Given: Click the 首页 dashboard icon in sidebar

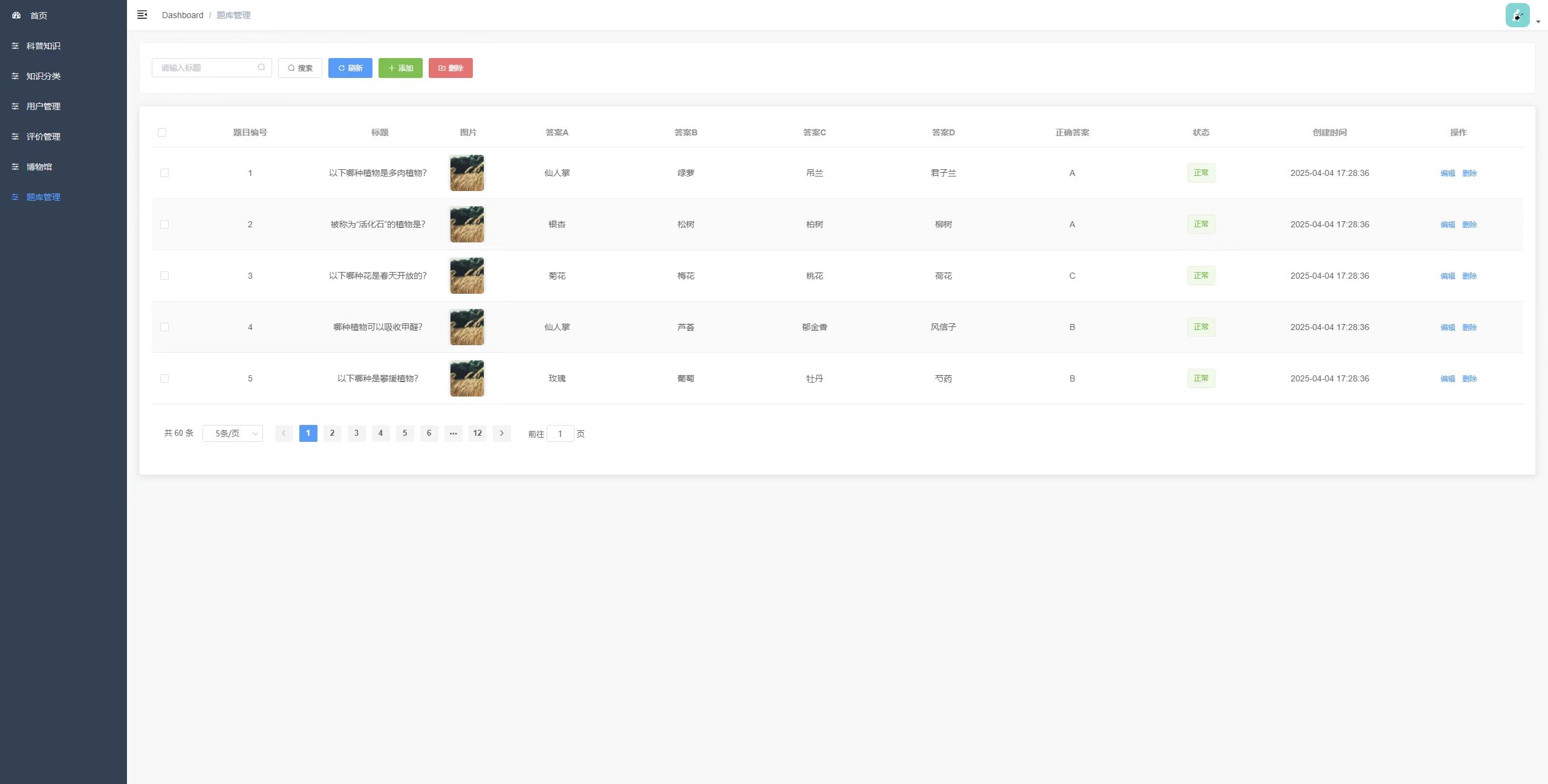Looking at the screenshot, I should click(x=16, y=16).
